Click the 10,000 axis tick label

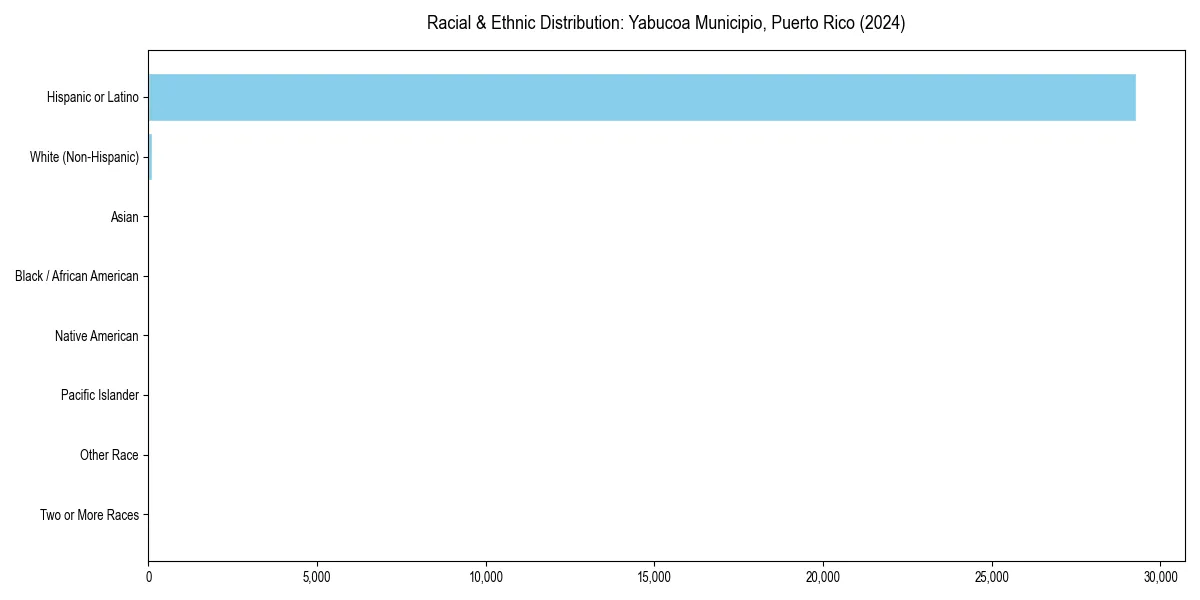[x=487, y=577]
